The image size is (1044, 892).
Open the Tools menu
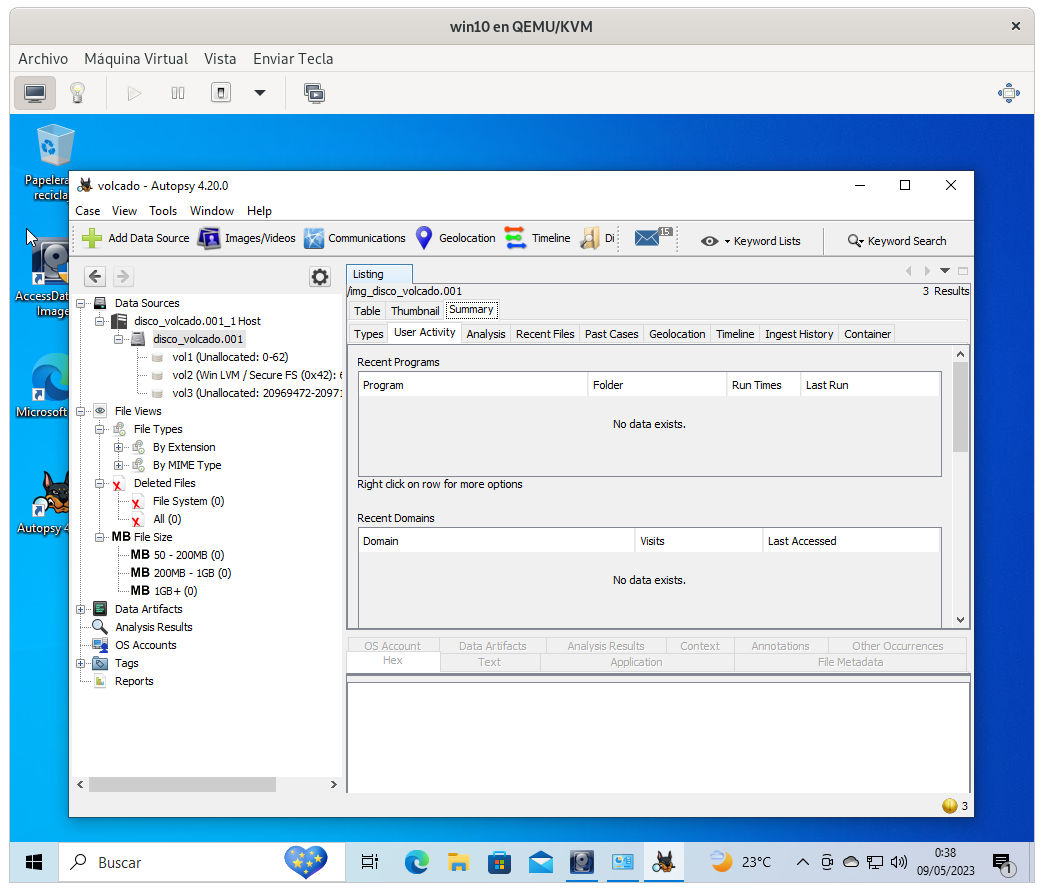click(163, 211)
